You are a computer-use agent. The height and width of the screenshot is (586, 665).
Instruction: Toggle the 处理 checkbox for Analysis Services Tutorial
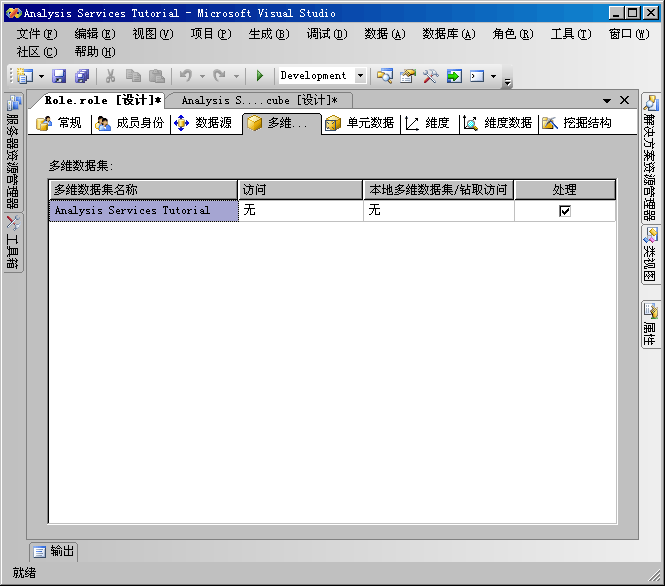click(x=565, y=211)
